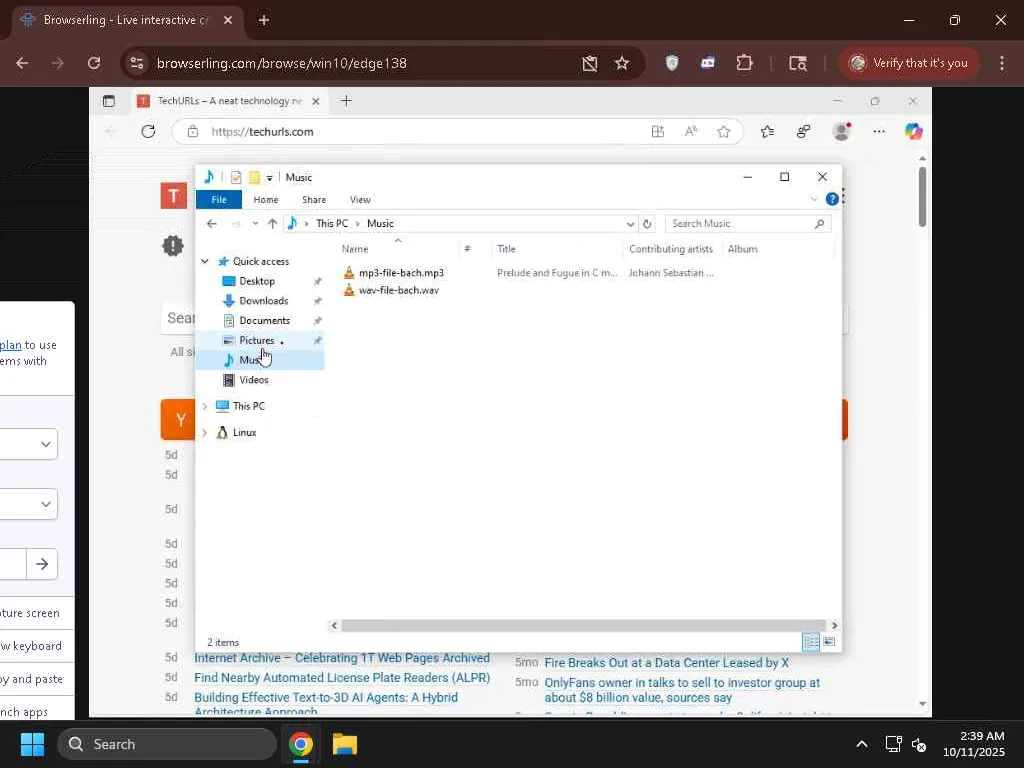Open Windows Start menu

(x=32, y=744)
